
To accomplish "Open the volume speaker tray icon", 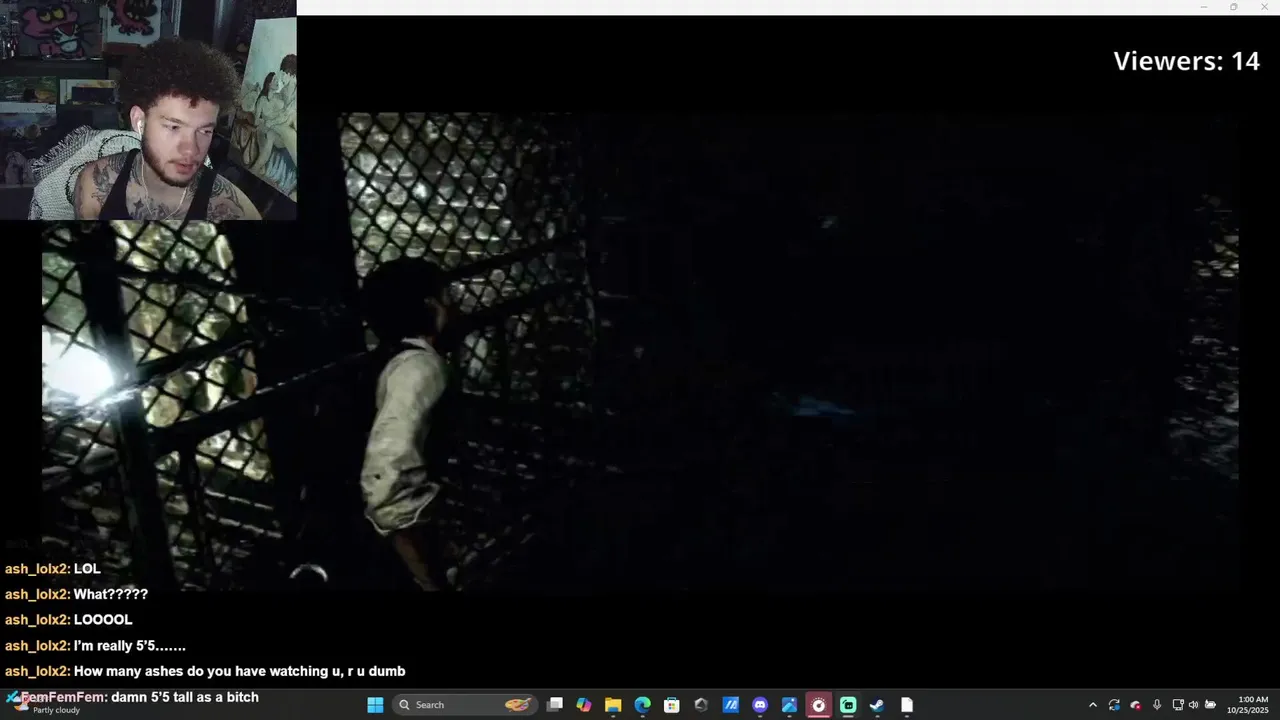I will [x=1193, y=705].
